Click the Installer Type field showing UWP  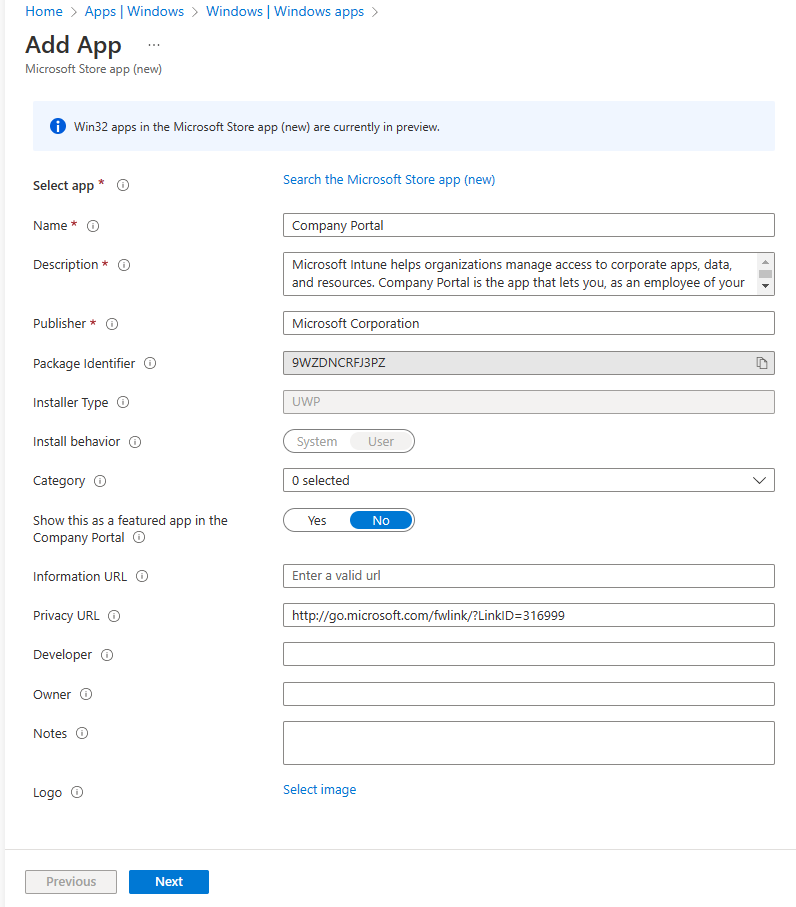coord(528,402)
